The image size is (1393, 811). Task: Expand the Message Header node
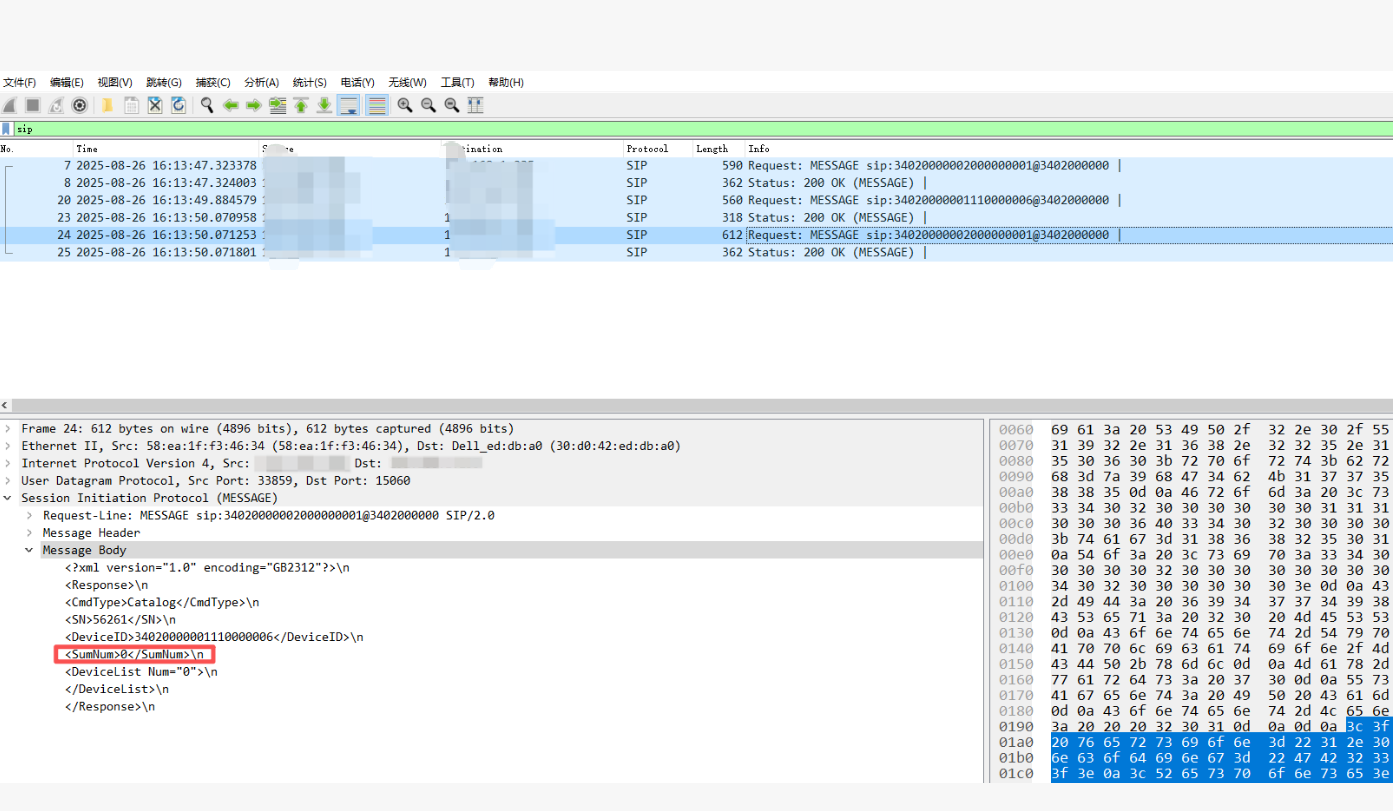[x=29, y=533]
